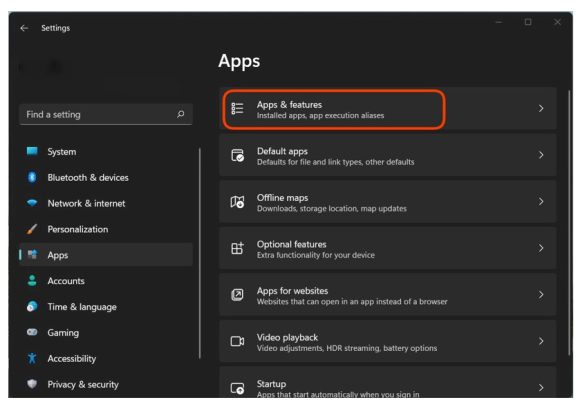This screenshot has width=587, height=400.
Task: Click the Accessibility figure icon
Action: [32, 358]
